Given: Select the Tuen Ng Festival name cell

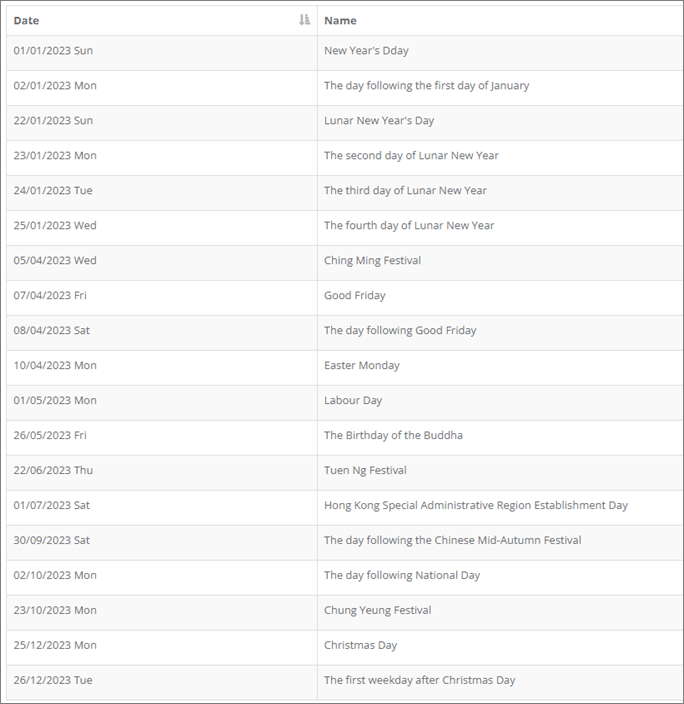Looking at the screenshot, I should click(365, 471).
